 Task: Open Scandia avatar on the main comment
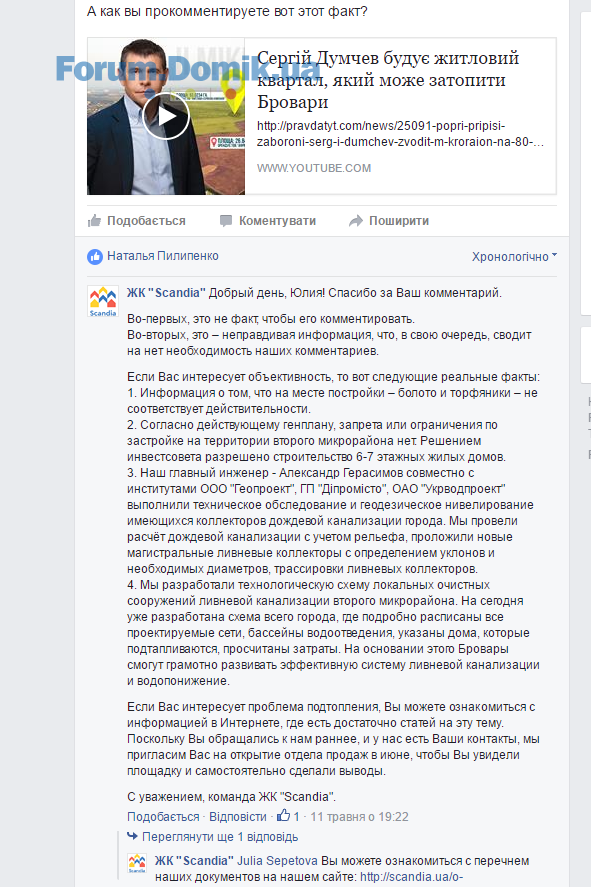[103, 301]
